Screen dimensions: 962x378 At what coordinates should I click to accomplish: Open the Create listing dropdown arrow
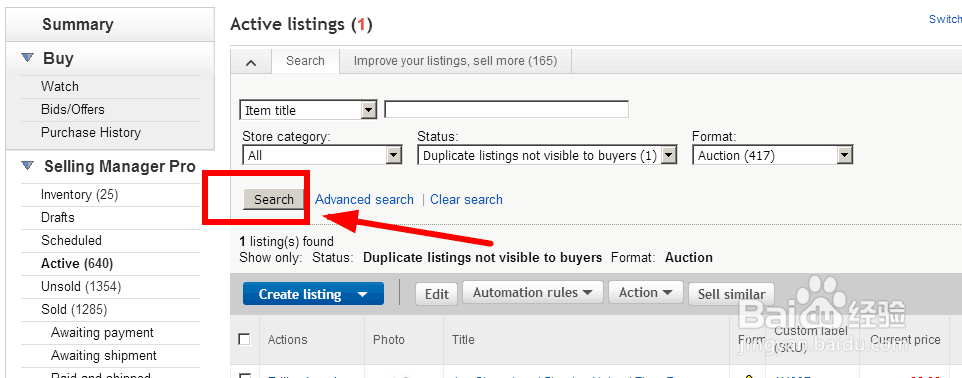pos(363,294)
